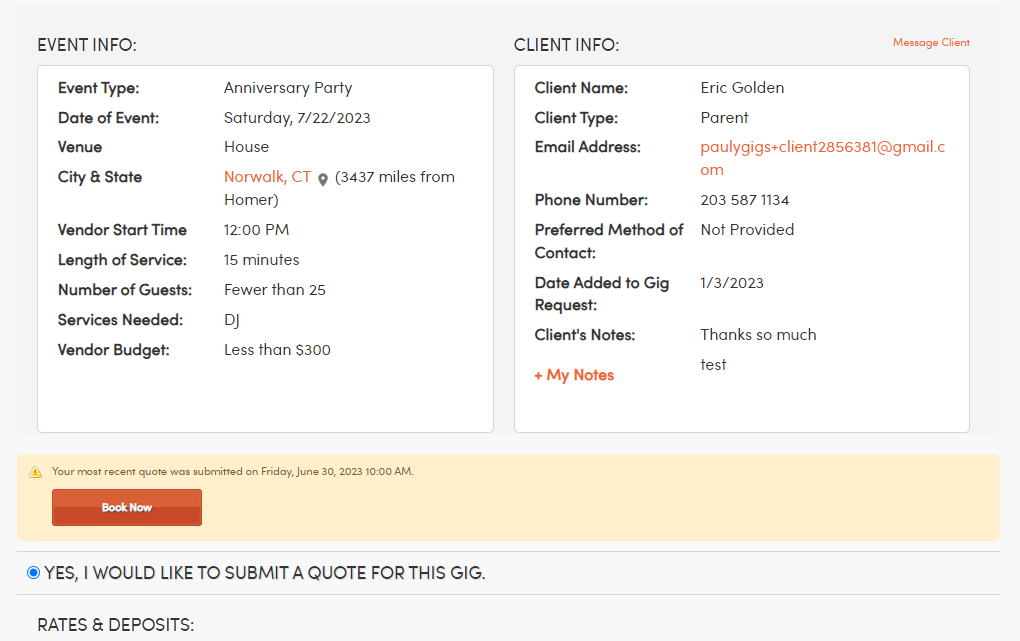Image resolution: width=1020 pixels, height=641 pixels.
Task: Click the vendor start time 12:00 PM
Action: point(256,230)
